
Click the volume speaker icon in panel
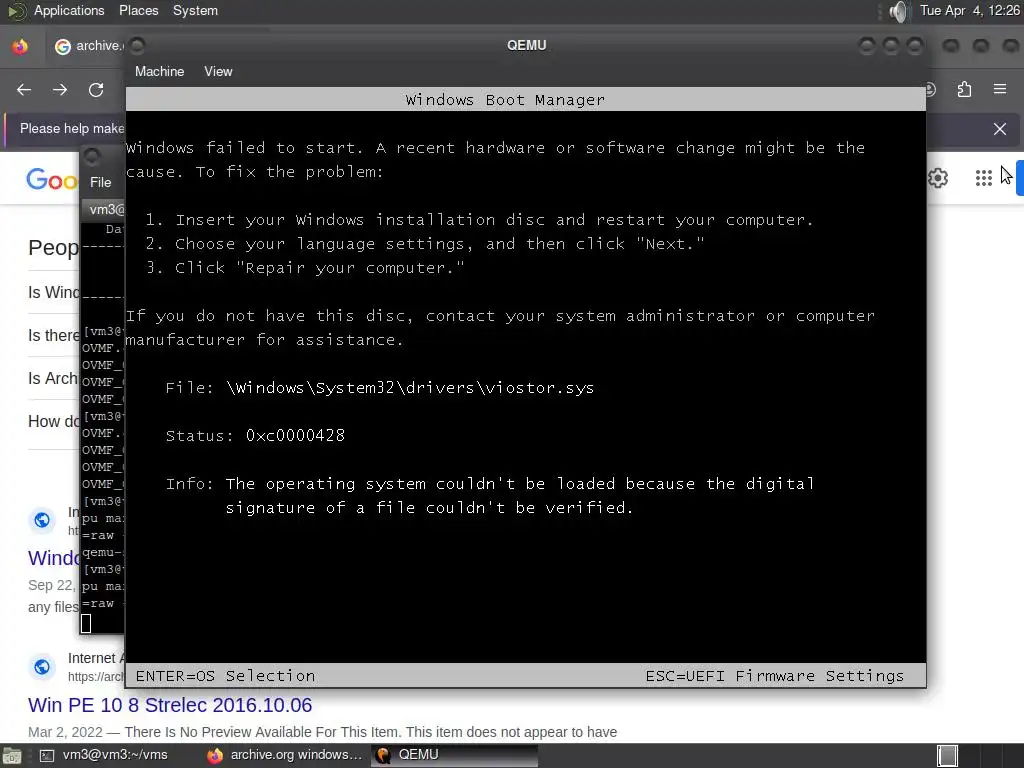[x=899, y=11]
